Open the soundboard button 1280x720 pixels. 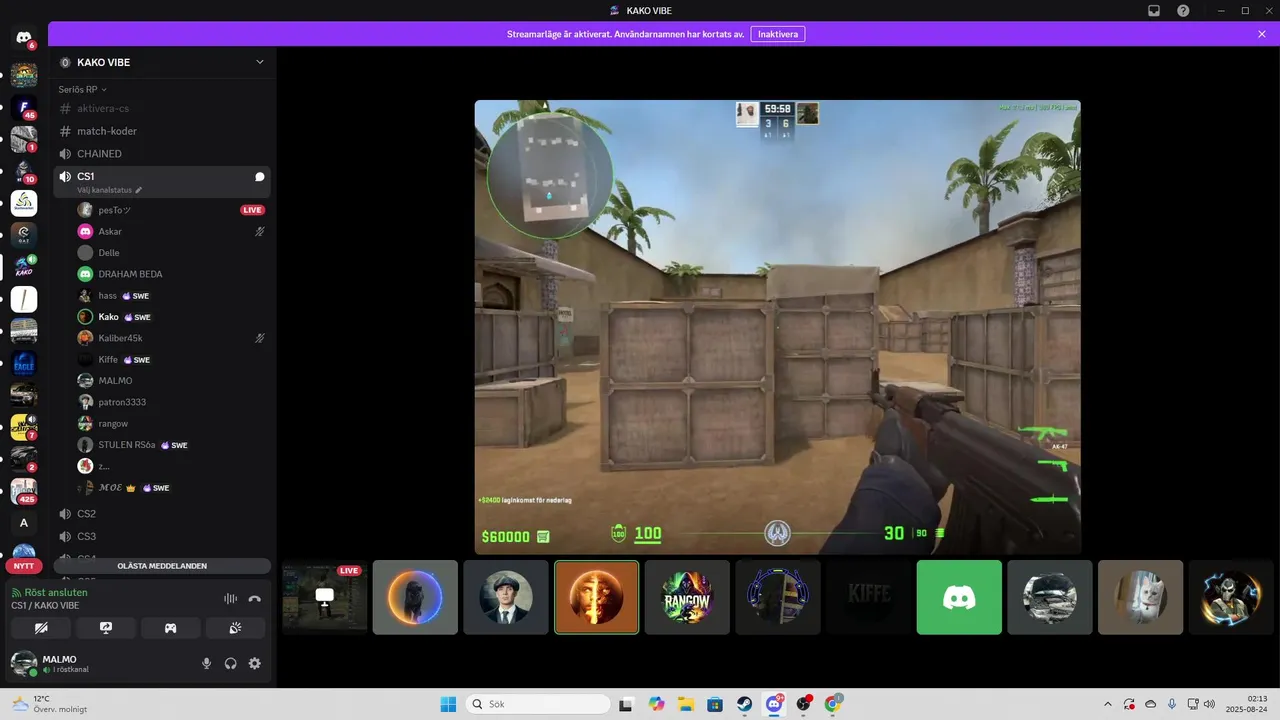click(236, 628)
